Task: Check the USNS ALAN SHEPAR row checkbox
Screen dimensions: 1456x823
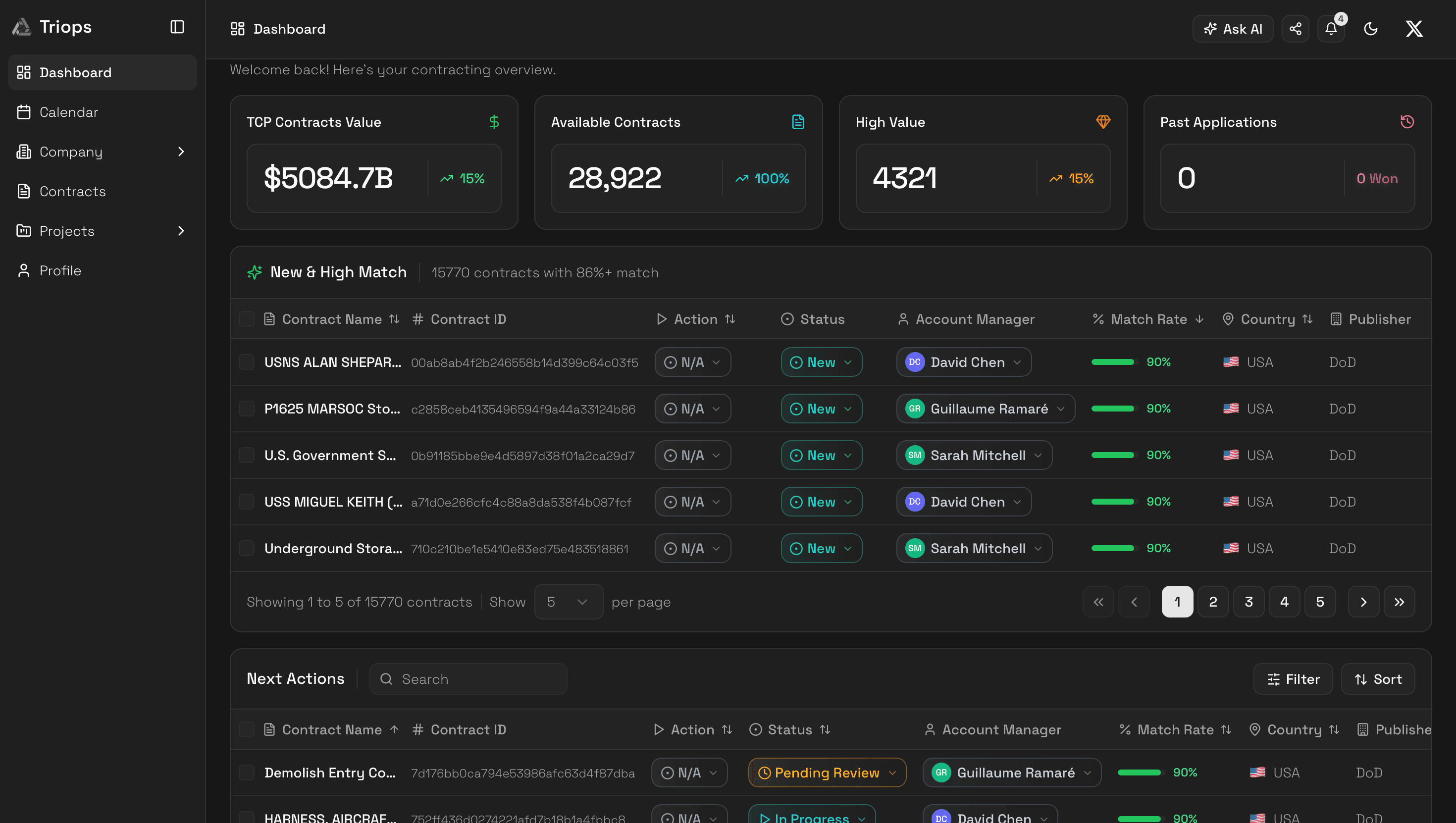Action: [x=247, y=362]
